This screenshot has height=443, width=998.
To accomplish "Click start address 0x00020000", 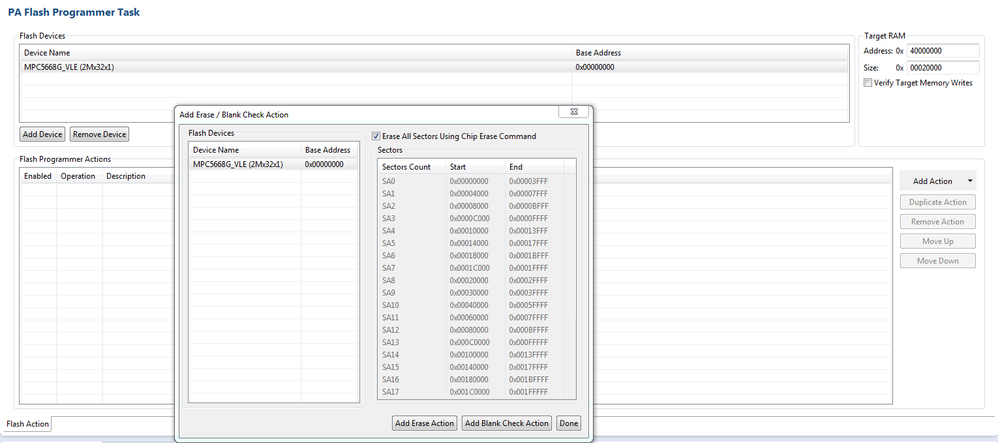I will 469,280.
